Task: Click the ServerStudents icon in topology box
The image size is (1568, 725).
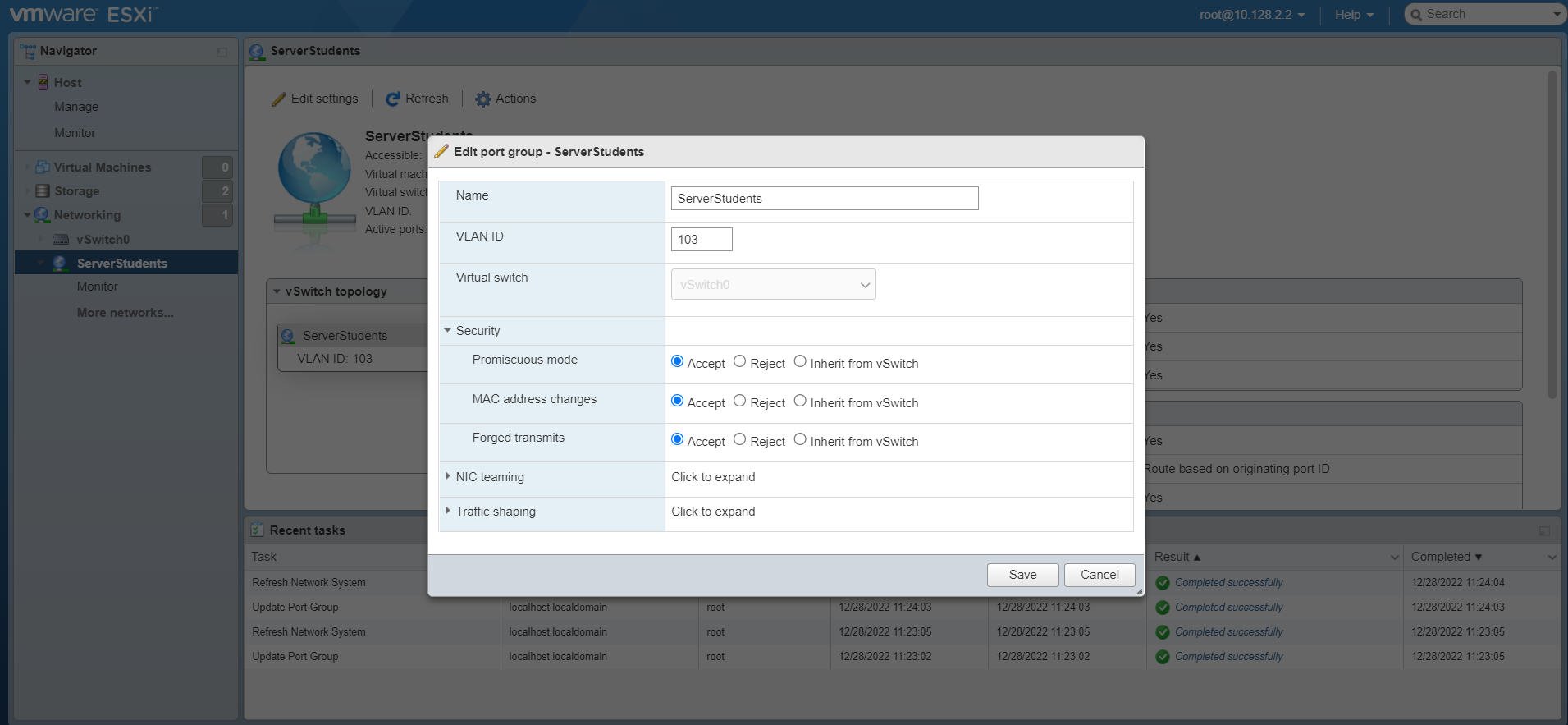Action: (288, 336)
